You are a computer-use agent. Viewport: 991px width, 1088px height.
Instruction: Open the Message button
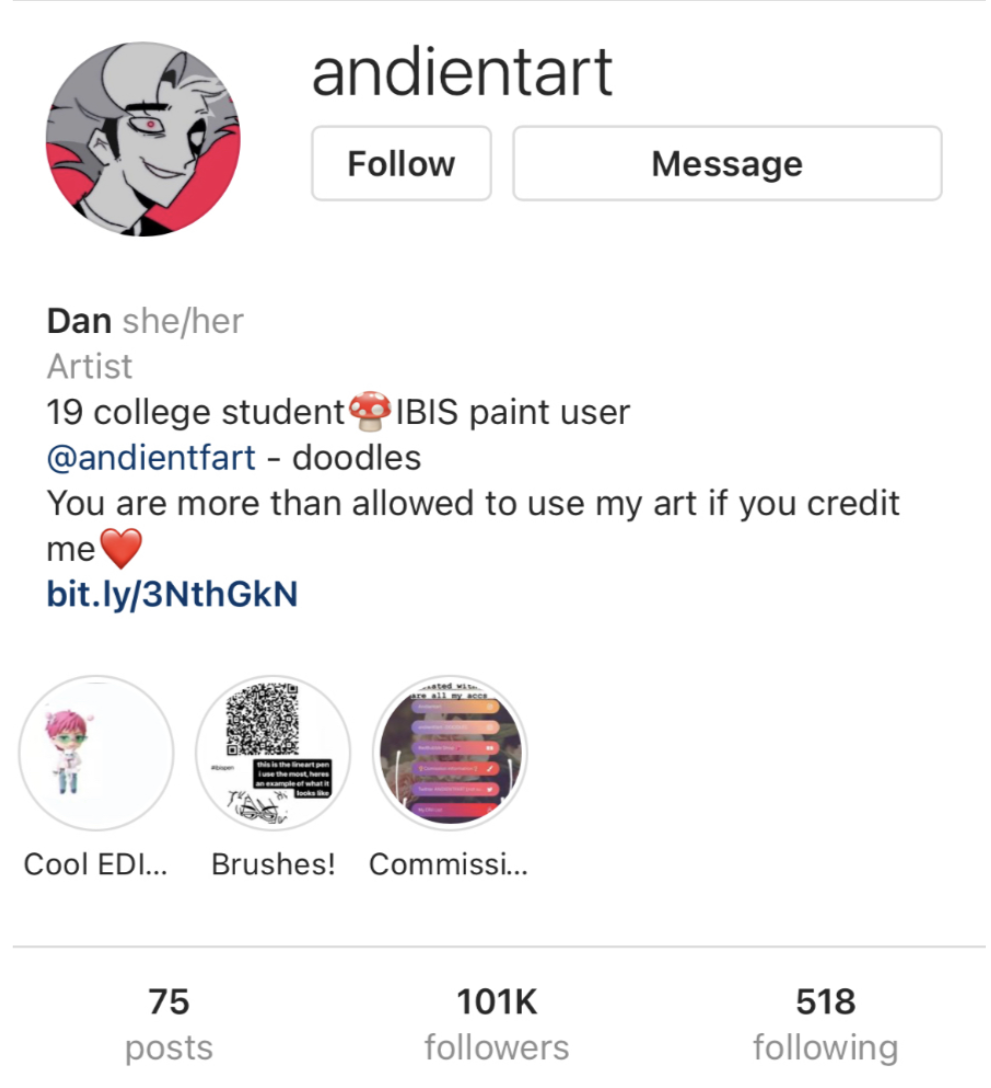(727, 164)
